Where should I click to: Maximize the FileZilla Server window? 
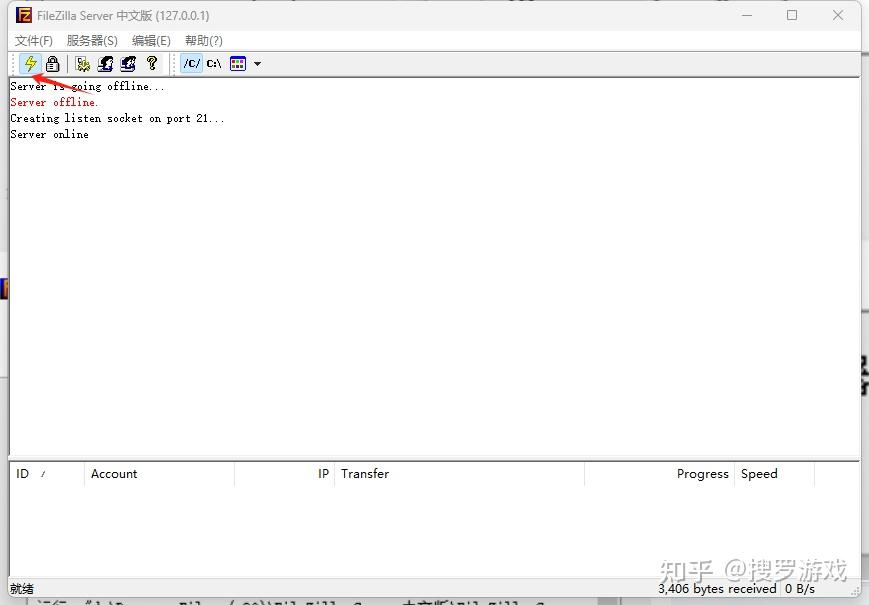click(792, 15)
